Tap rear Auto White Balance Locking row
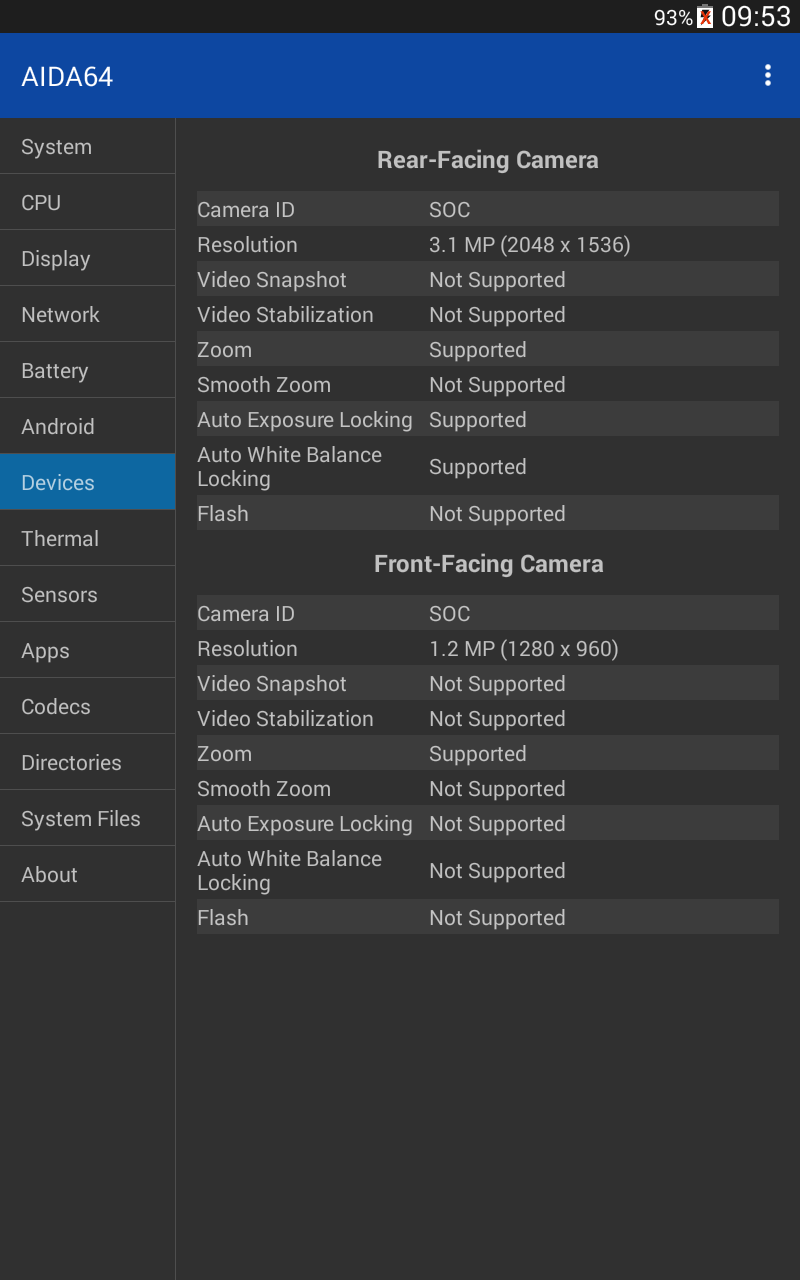 (488, 466)
